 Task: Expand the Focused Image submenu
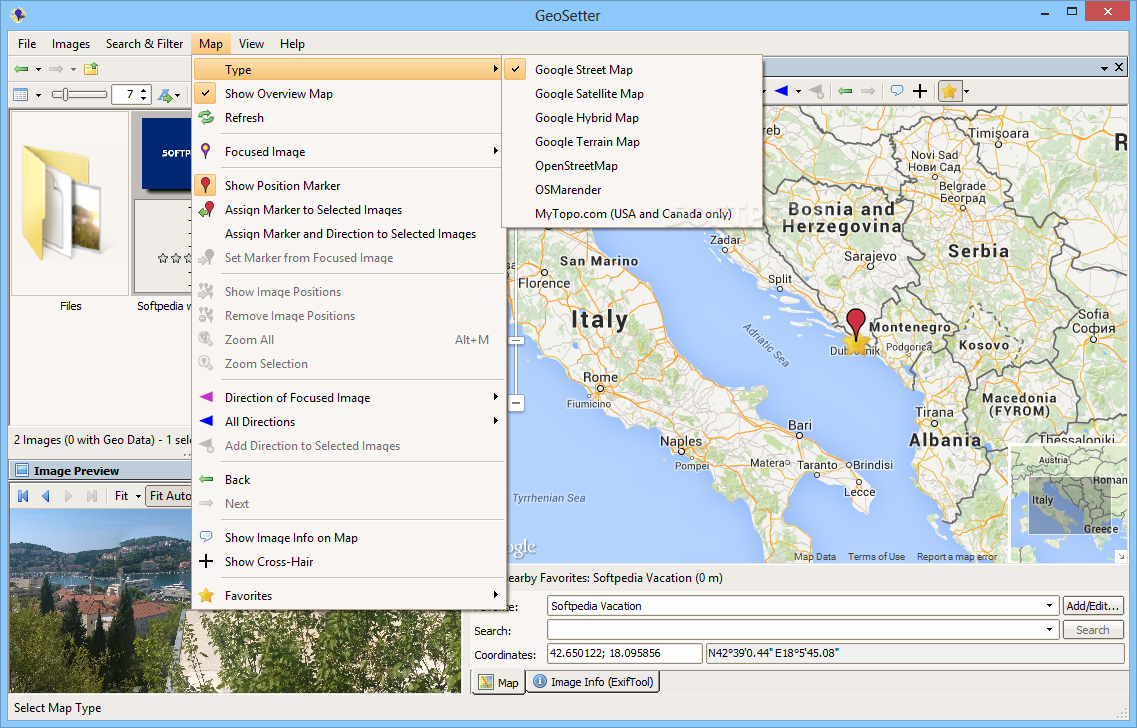click(x=348, y=152)
